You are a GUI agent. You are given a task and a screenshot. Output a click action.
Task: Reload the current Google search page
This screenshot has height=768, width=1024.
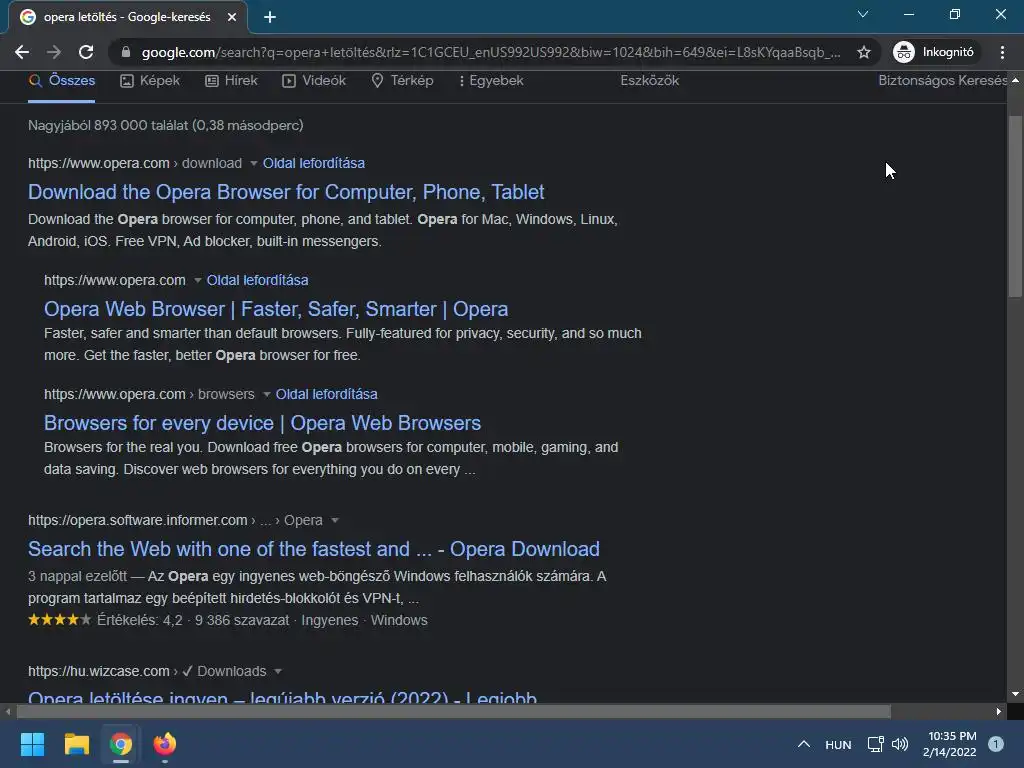pos(86,52)
